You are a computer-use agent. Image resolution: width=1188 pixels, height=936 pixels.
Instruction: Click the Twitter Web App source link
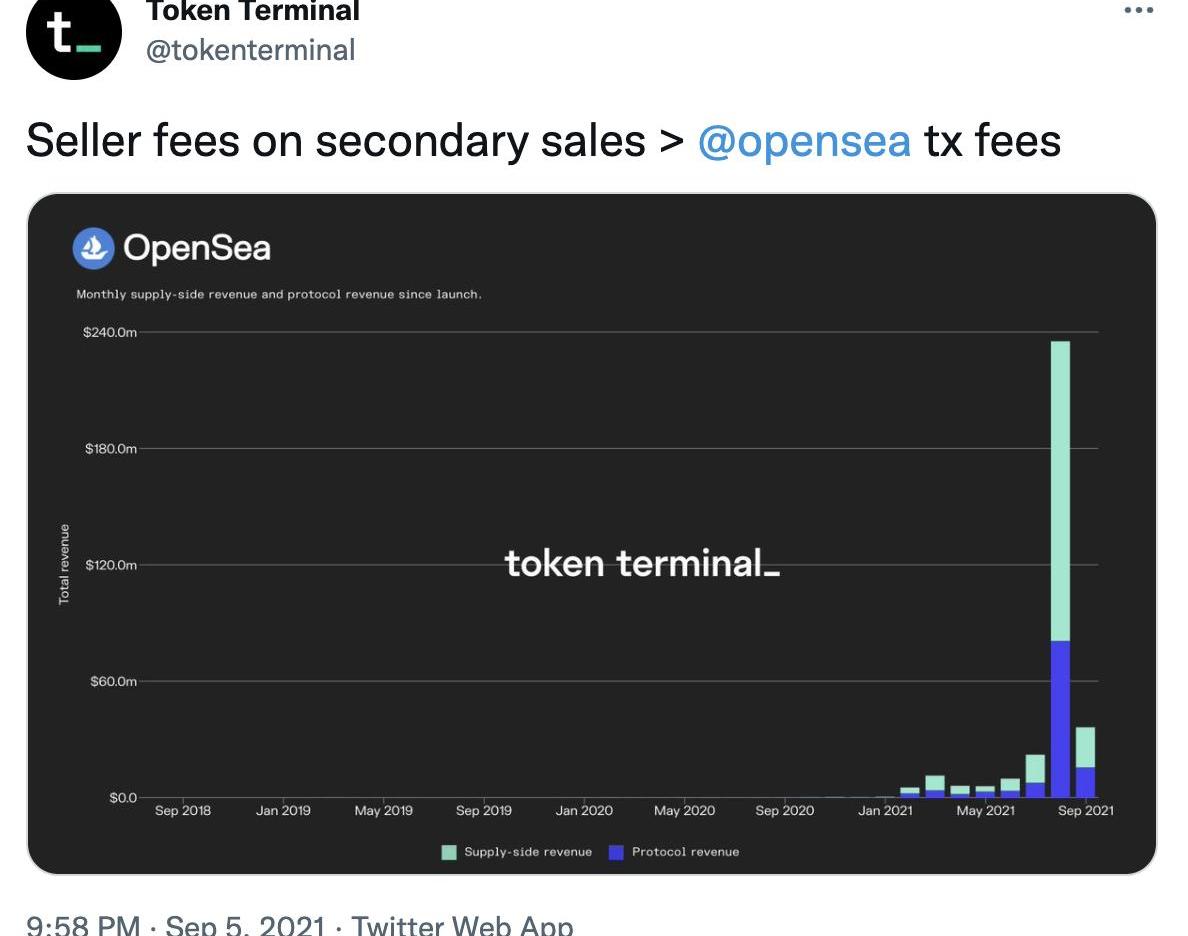coord(463,925)
